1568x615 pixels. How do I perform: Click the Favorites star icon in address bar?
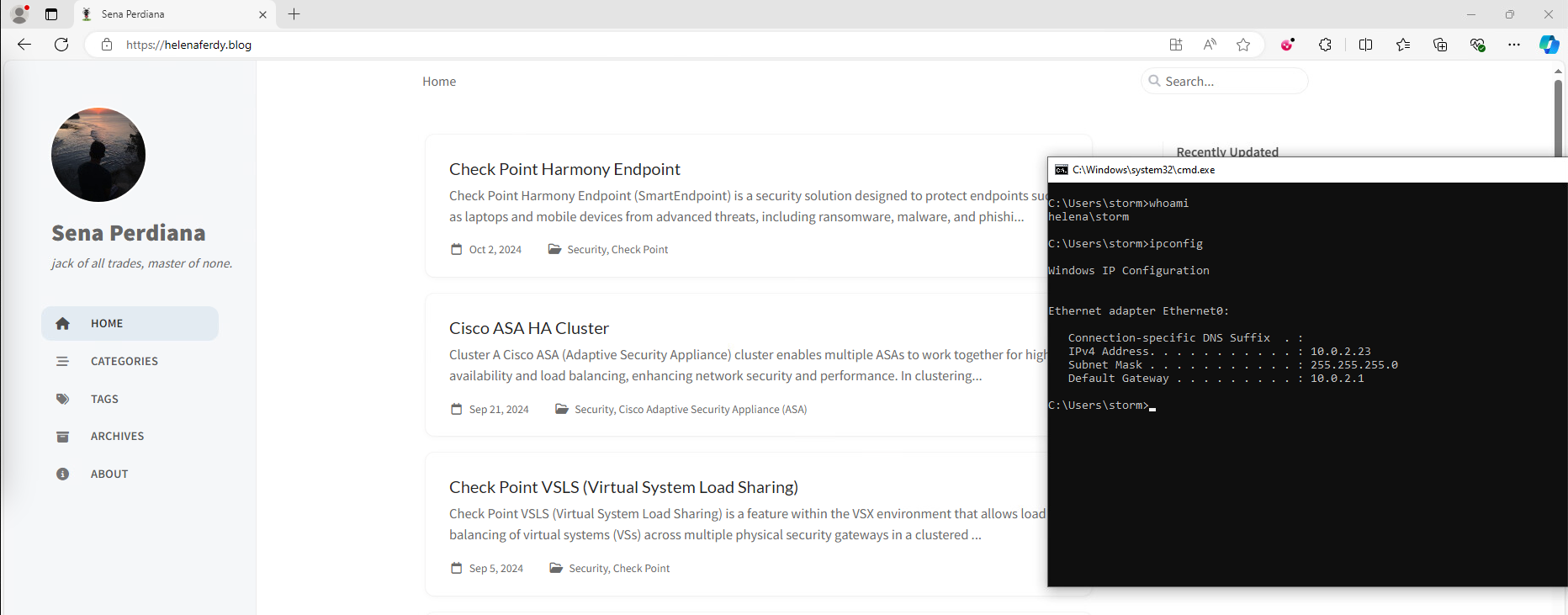click(1243, 45)
